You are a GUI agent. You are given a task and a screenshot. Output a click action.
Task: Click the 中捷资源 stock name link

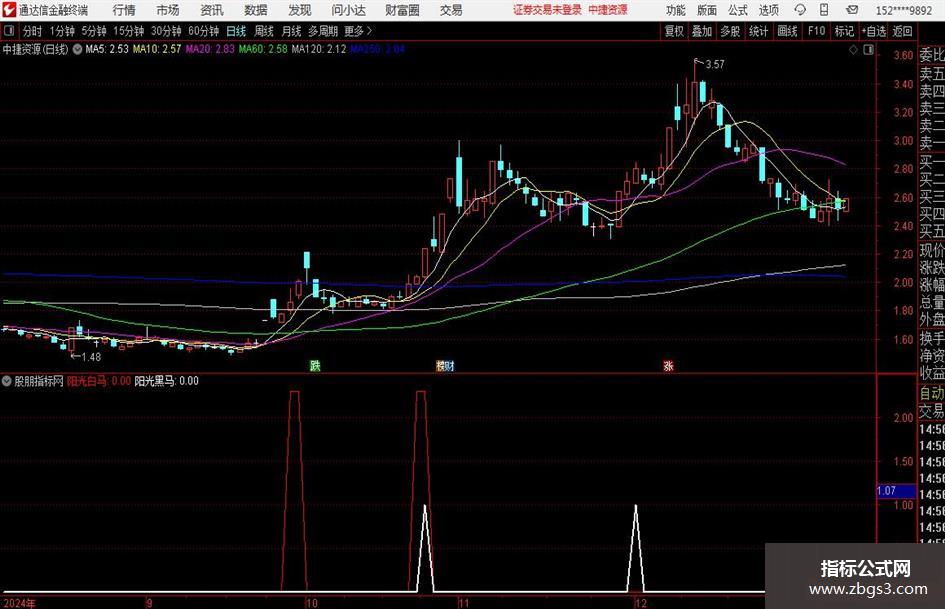608,10
